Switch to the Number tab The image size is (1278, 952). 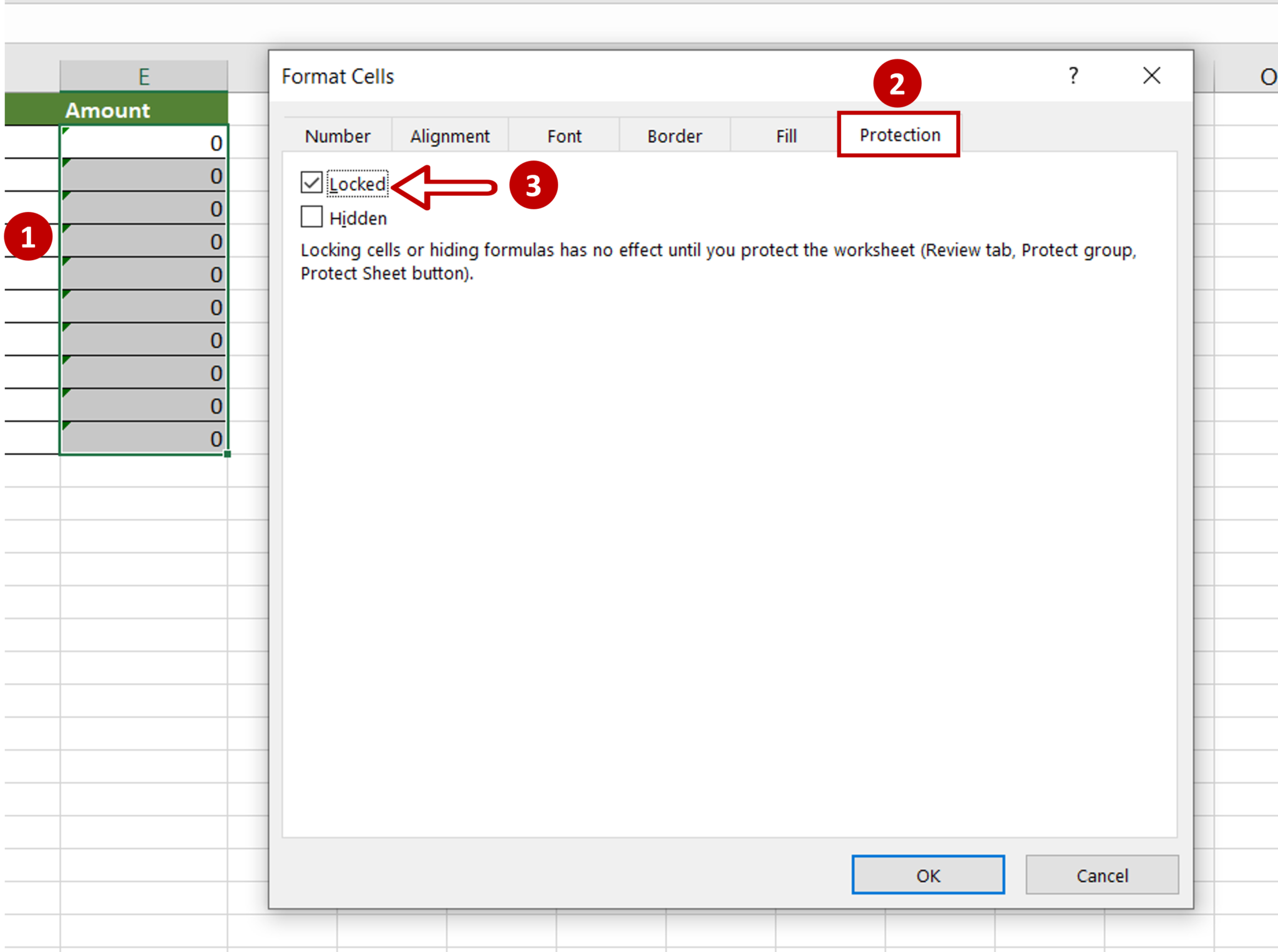[x=337, y=135]
